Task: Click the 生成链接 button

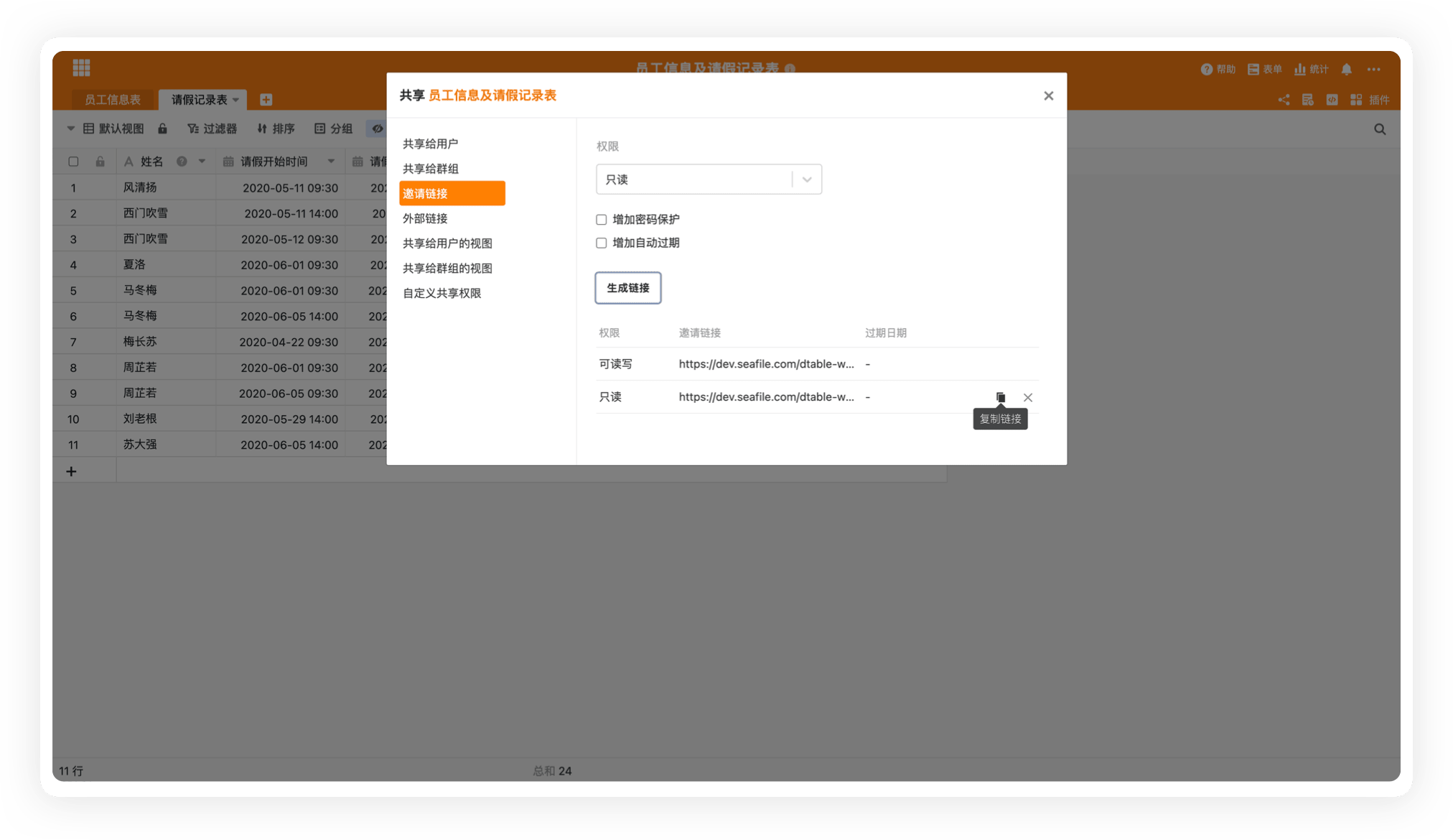Action: click(x=627, y=288)
